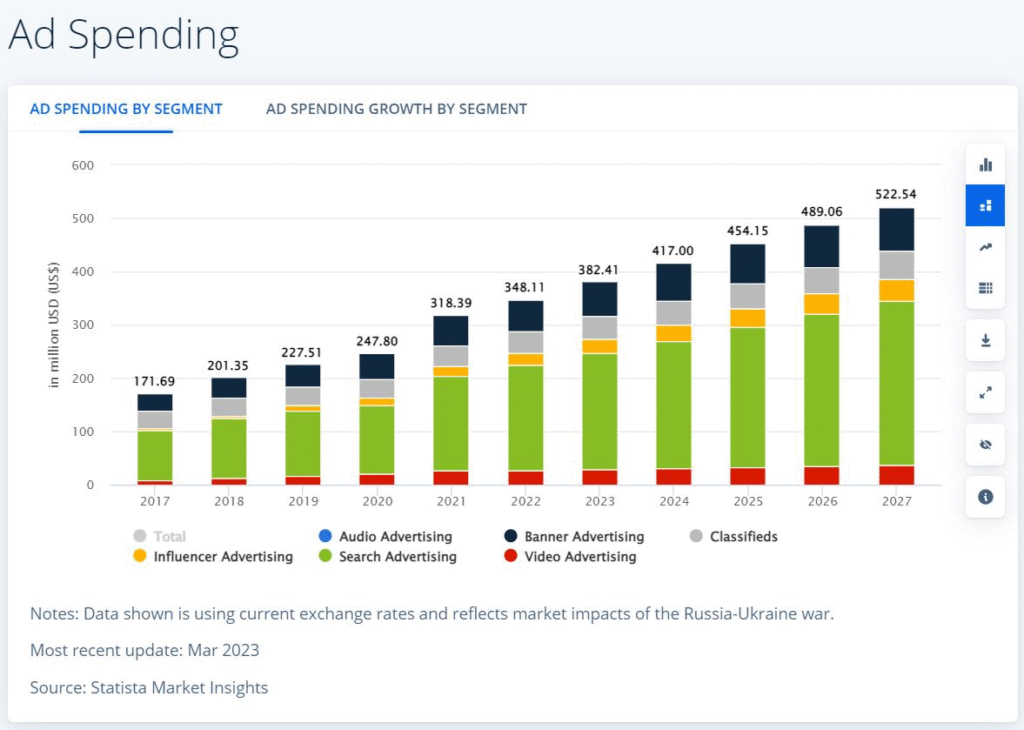The width and height of the screenshot is (1024, 730).
Task: Toggle Audio Advertising in the legend
Action: [394, 537]
